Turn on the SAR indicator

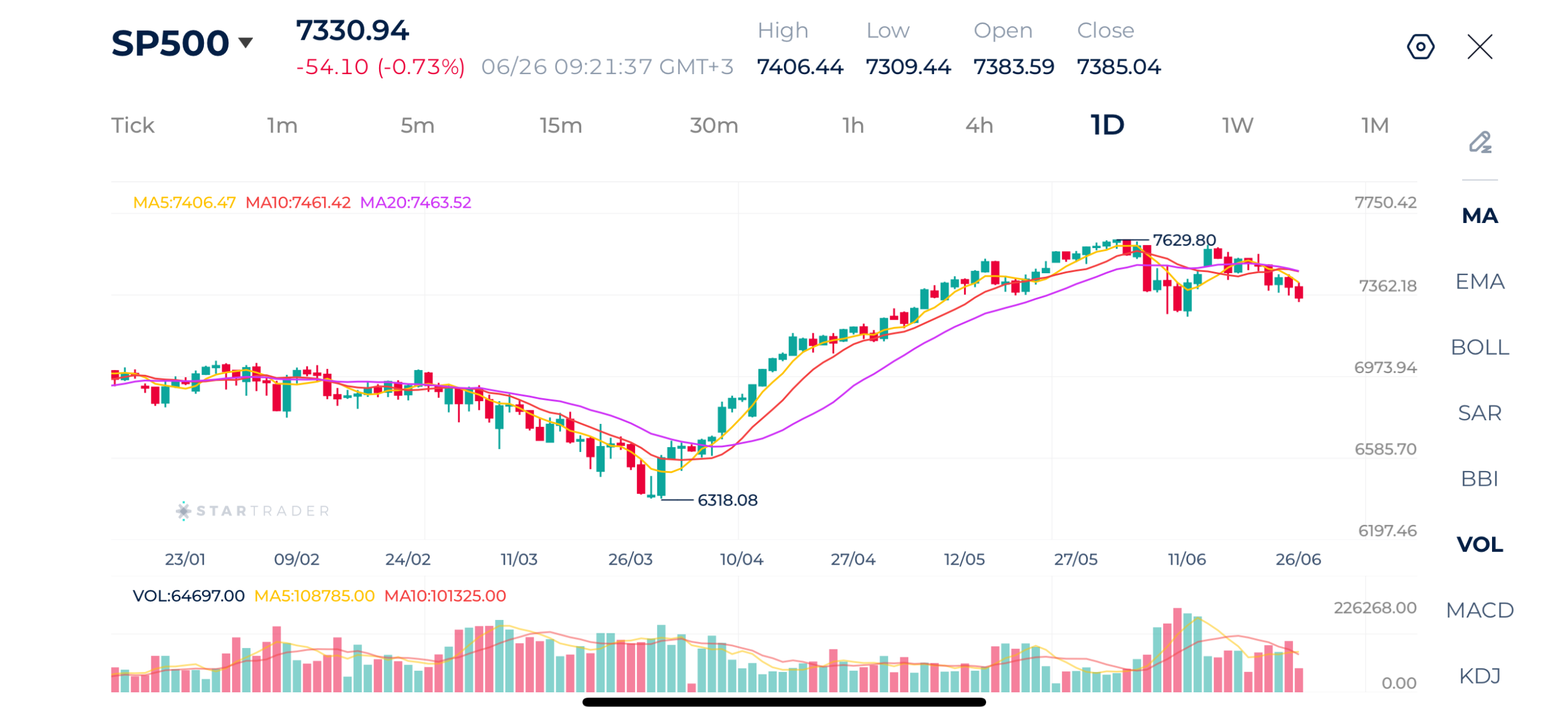[1479, 412]
